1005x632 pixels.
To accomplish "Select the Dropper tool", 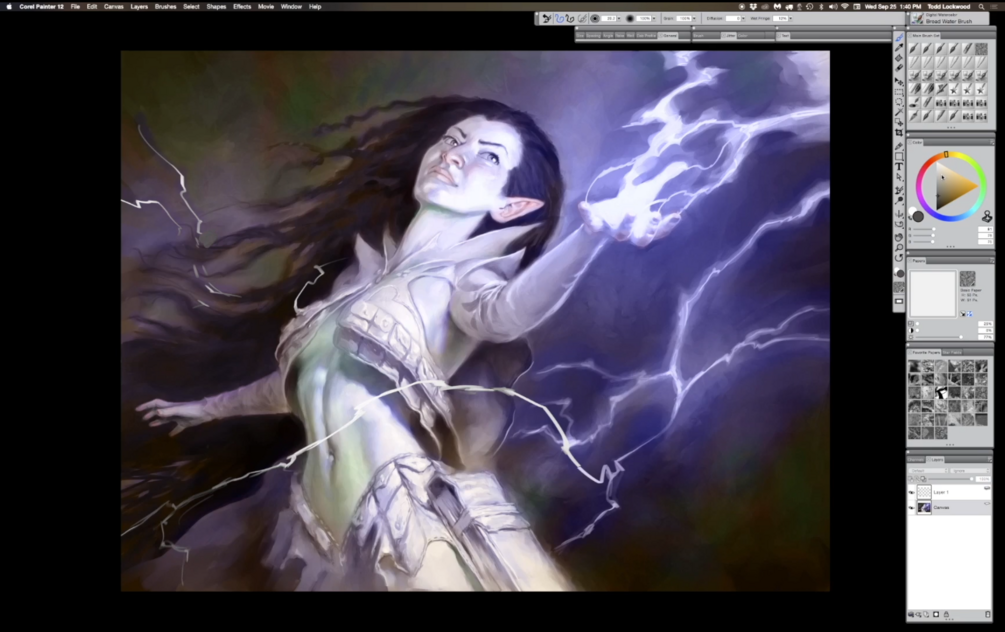I will (899, 47).
